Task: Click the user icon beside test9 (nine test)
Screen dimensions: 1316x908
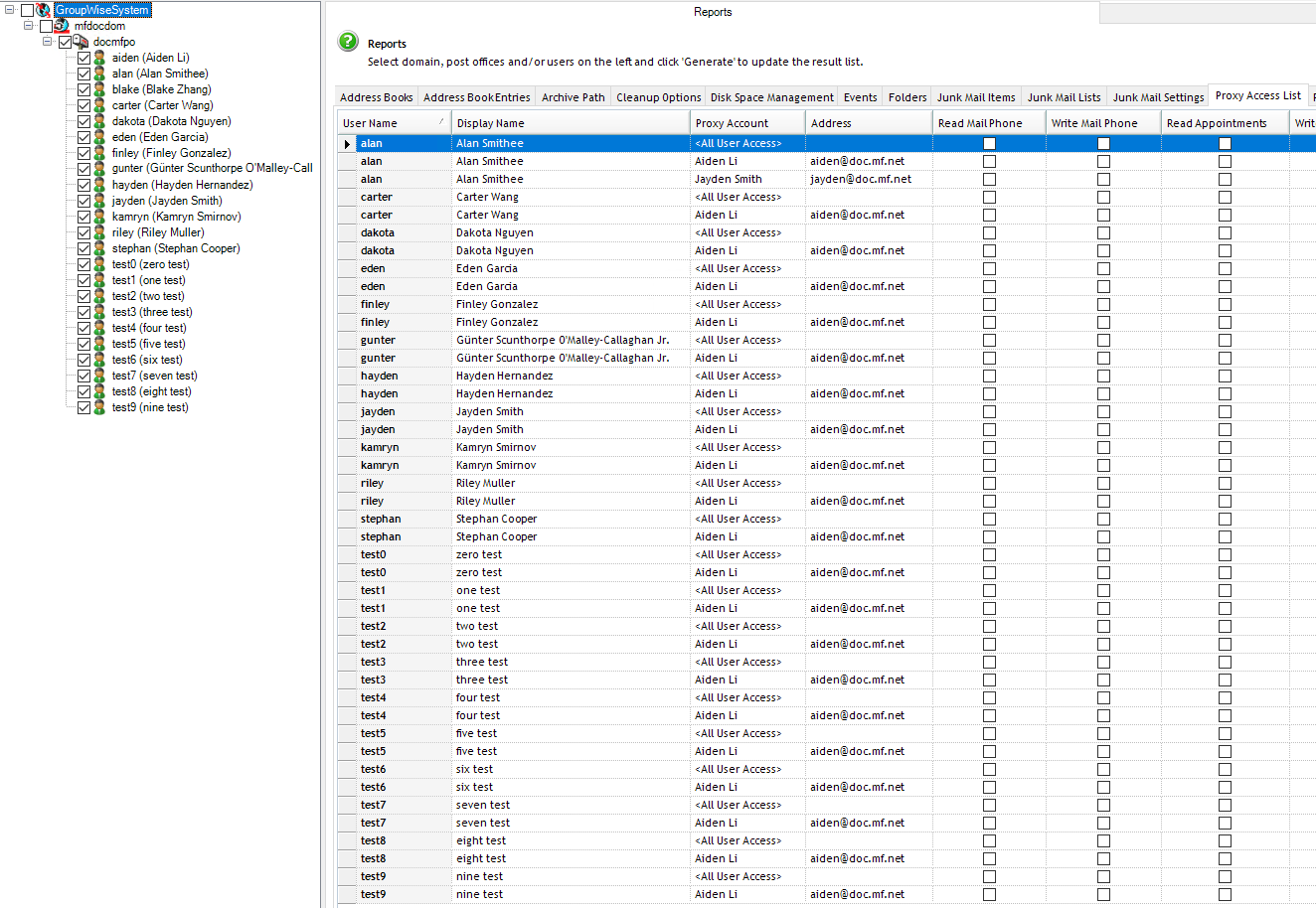Action: pyautogui.click(x=99, y=407)
